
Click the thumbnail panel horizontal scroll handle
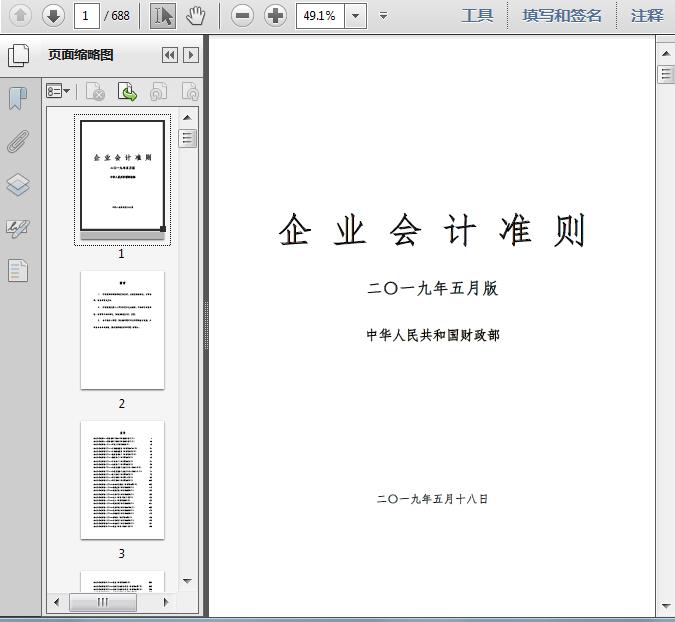[x=103, y=602]
